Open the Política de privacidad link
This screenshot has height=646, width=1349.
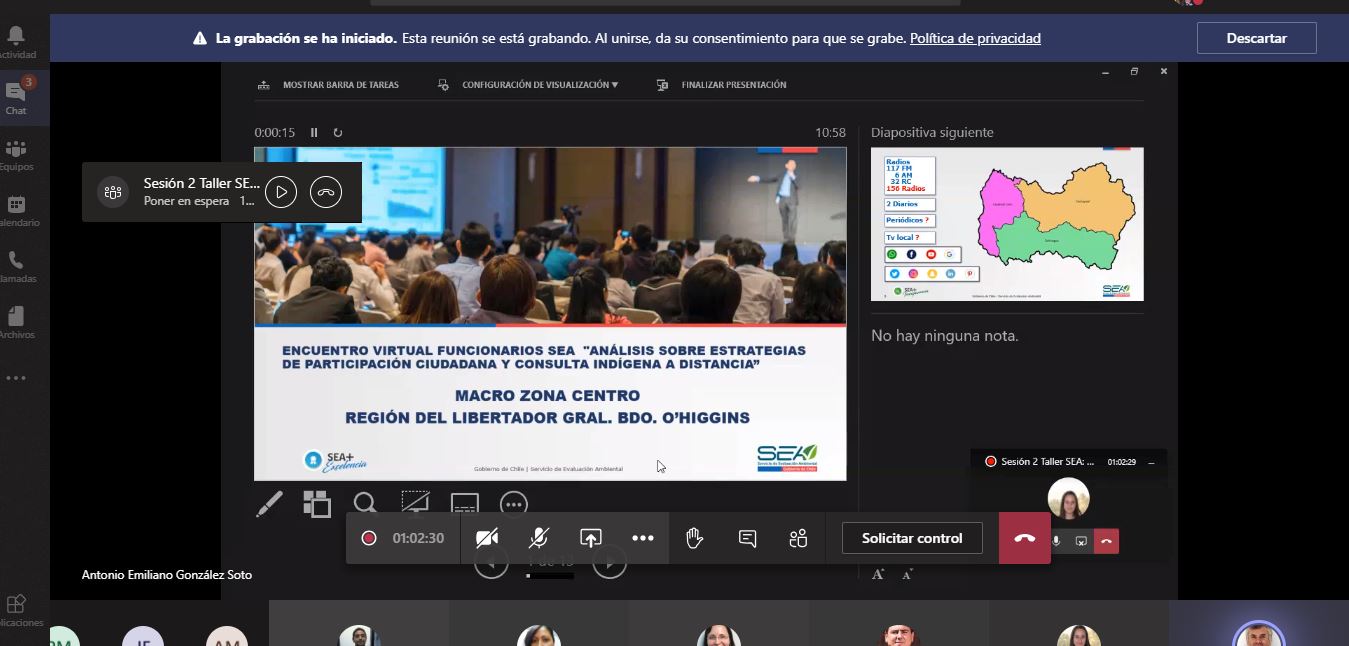tap(975, 38)
